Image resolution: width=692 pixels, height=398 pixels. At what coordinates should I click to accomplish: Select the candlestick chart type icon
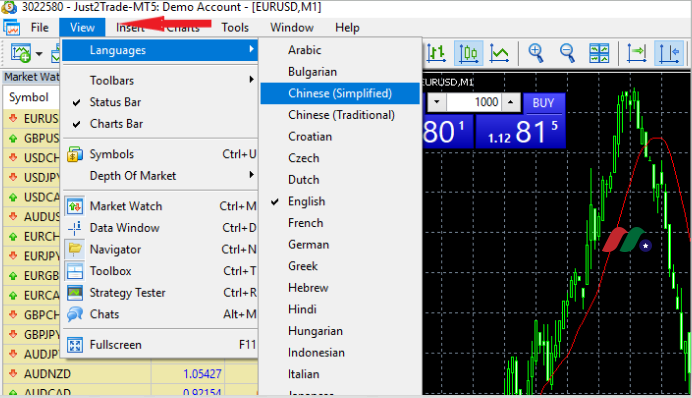point(468,53)
